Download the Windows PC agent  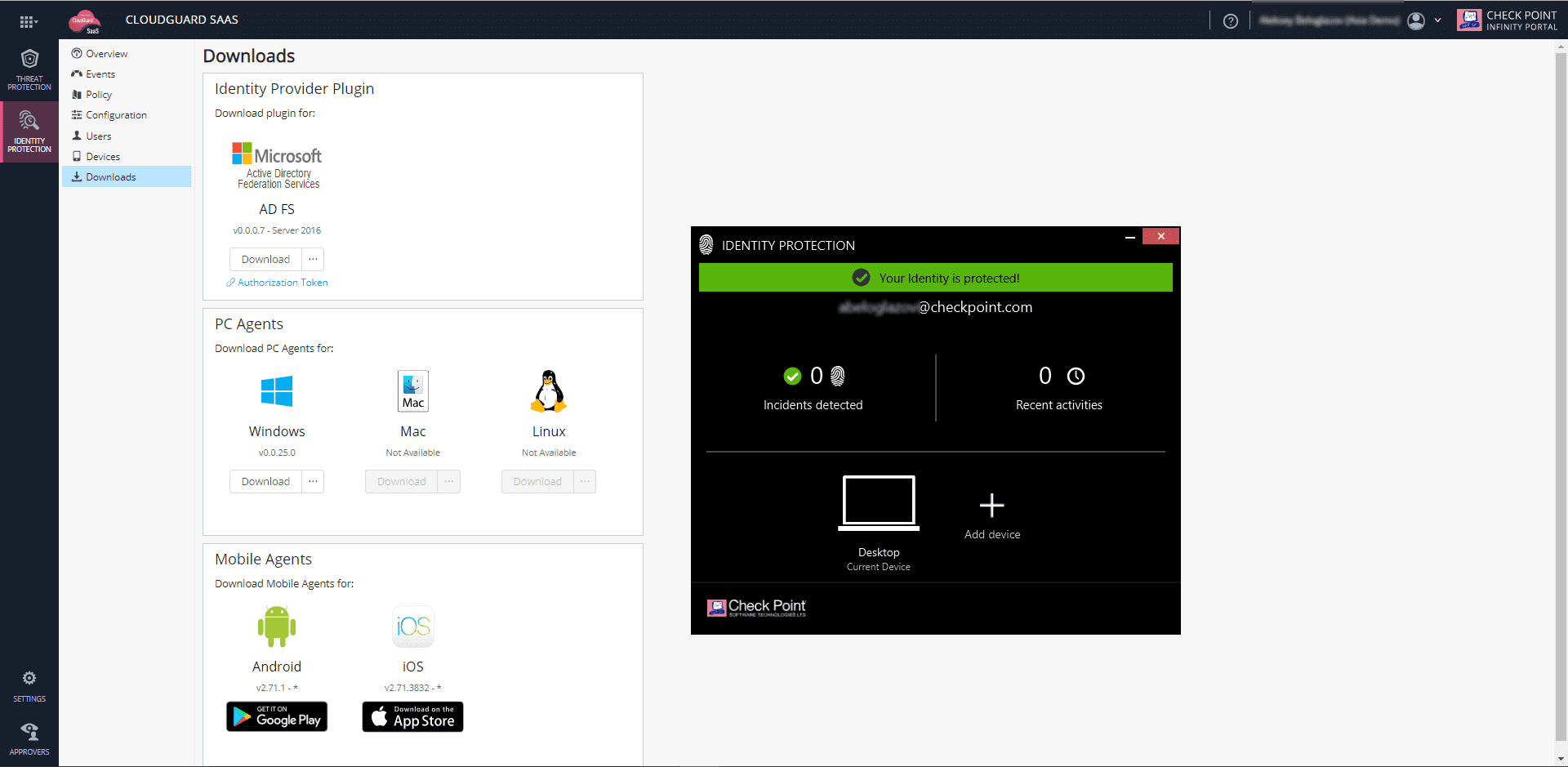pyautogui.click(x=265, y=482)
